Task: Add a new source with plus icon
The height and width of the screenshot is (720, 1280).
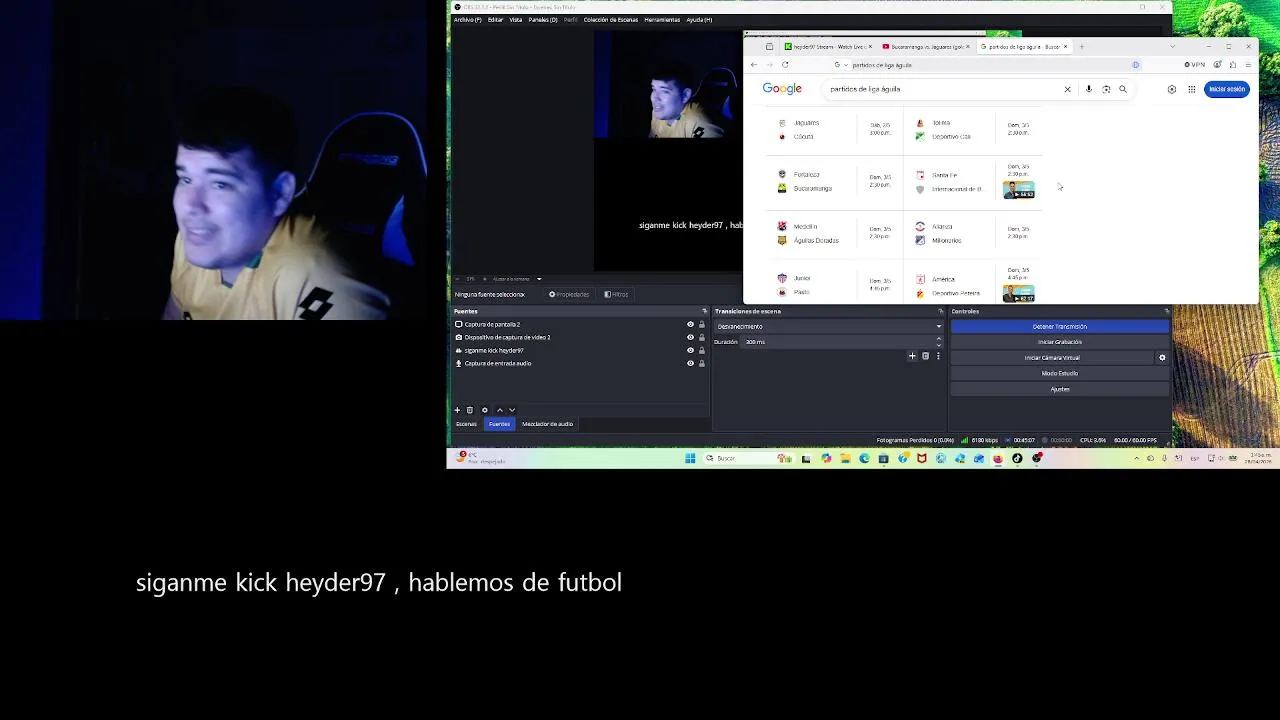Action: click(x=457, y=410)
